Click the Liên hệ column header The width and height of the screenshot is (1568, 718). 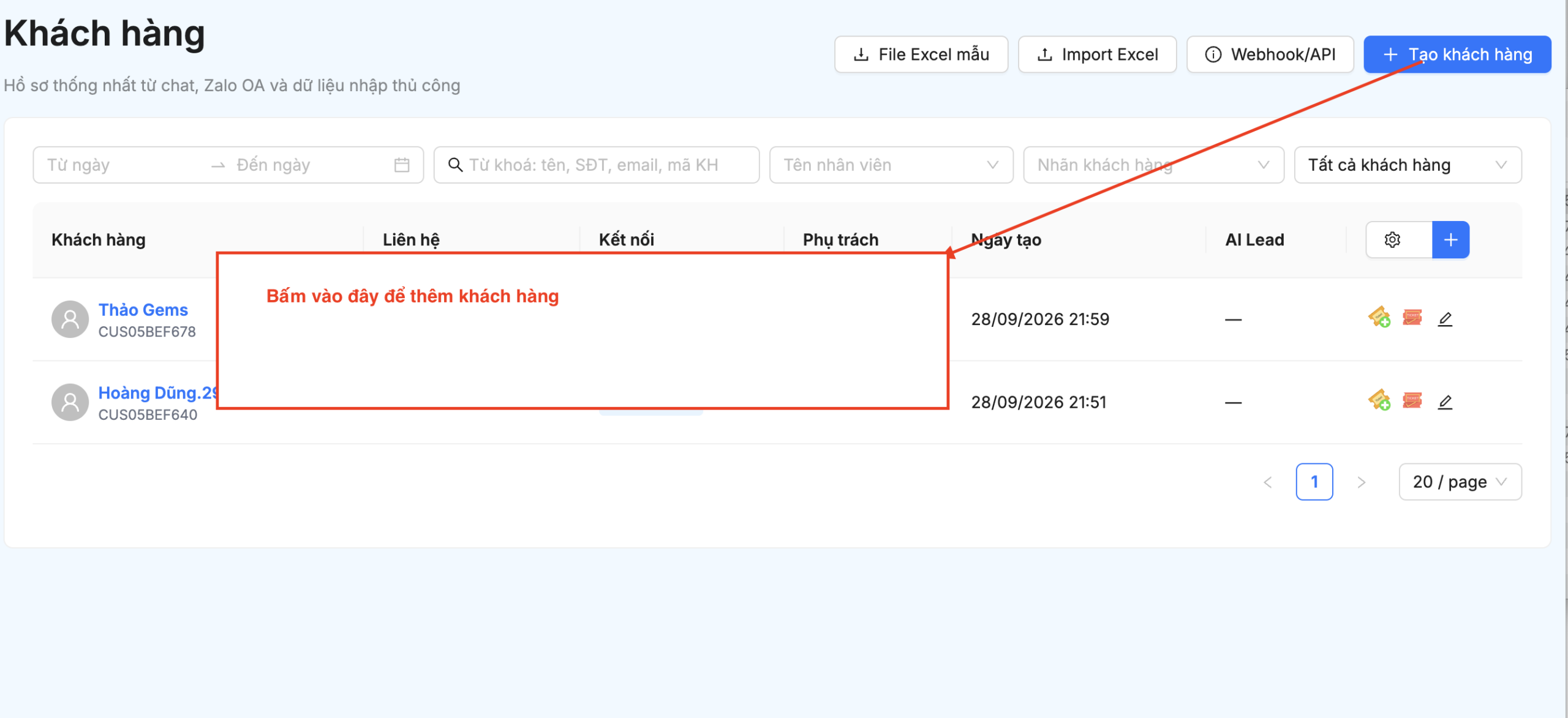pyautogui.click(x=411, y=240)
